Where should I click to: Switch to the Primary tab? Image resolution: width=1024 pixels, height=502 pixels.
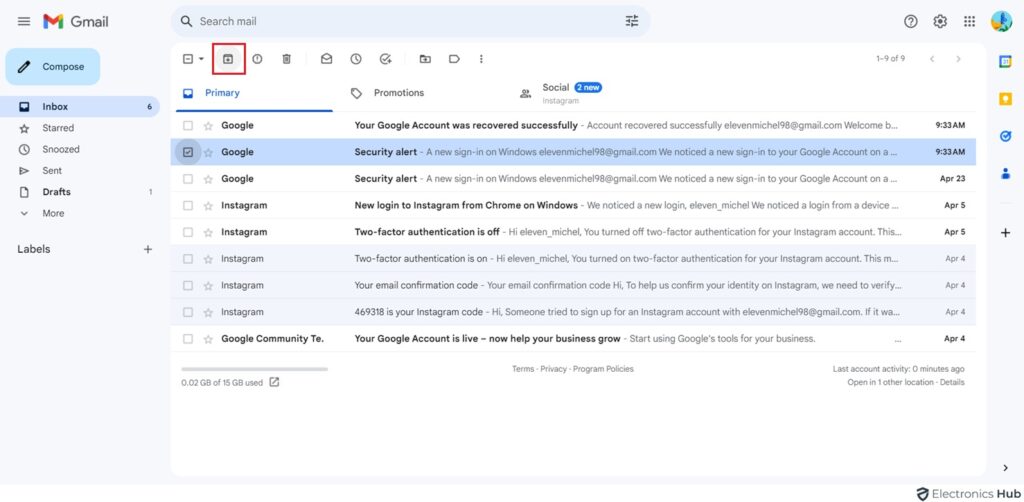(x=254, y=93)
